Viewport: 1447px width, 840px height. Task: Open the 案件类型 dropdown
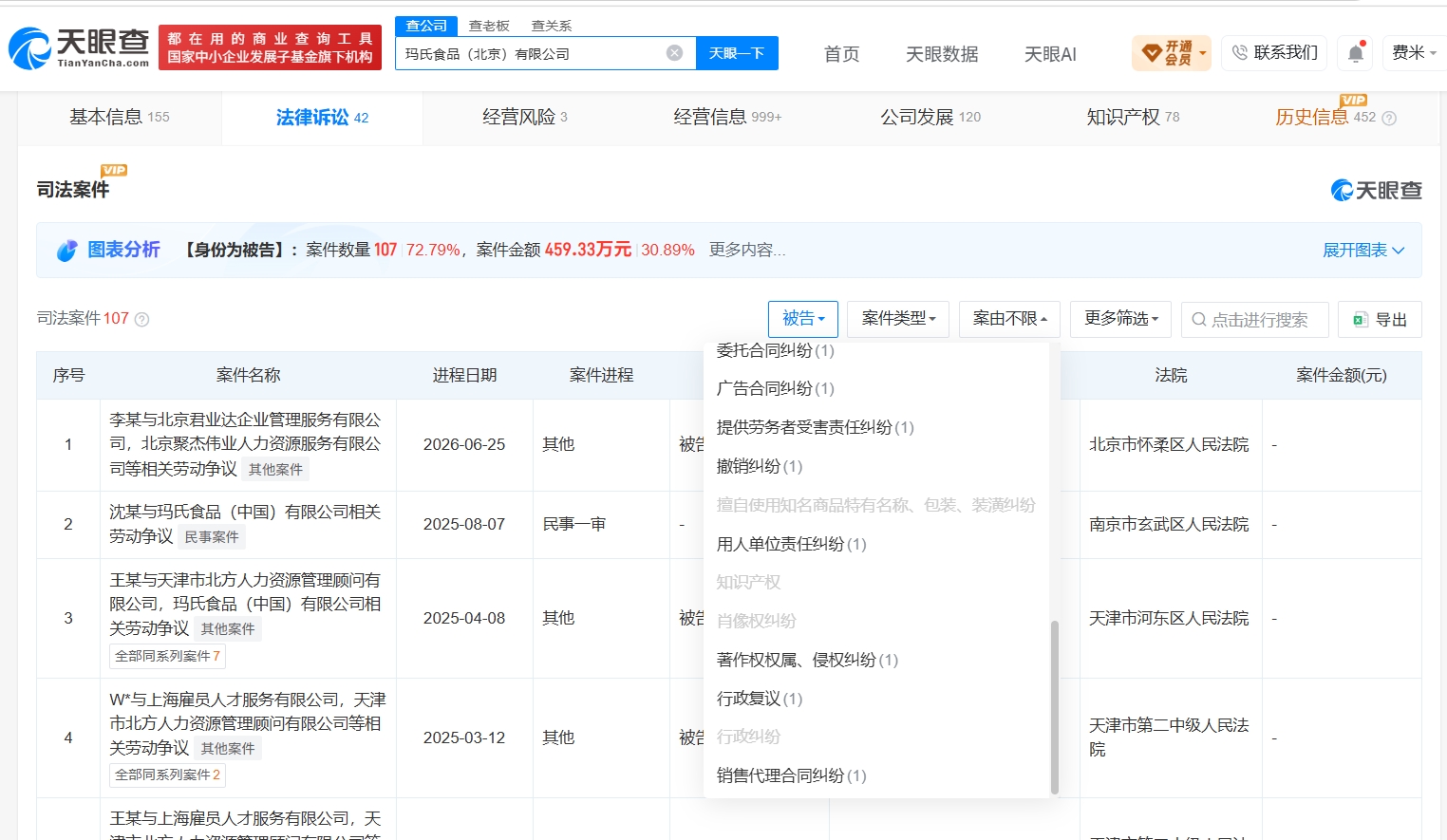[x=898, y=319]
